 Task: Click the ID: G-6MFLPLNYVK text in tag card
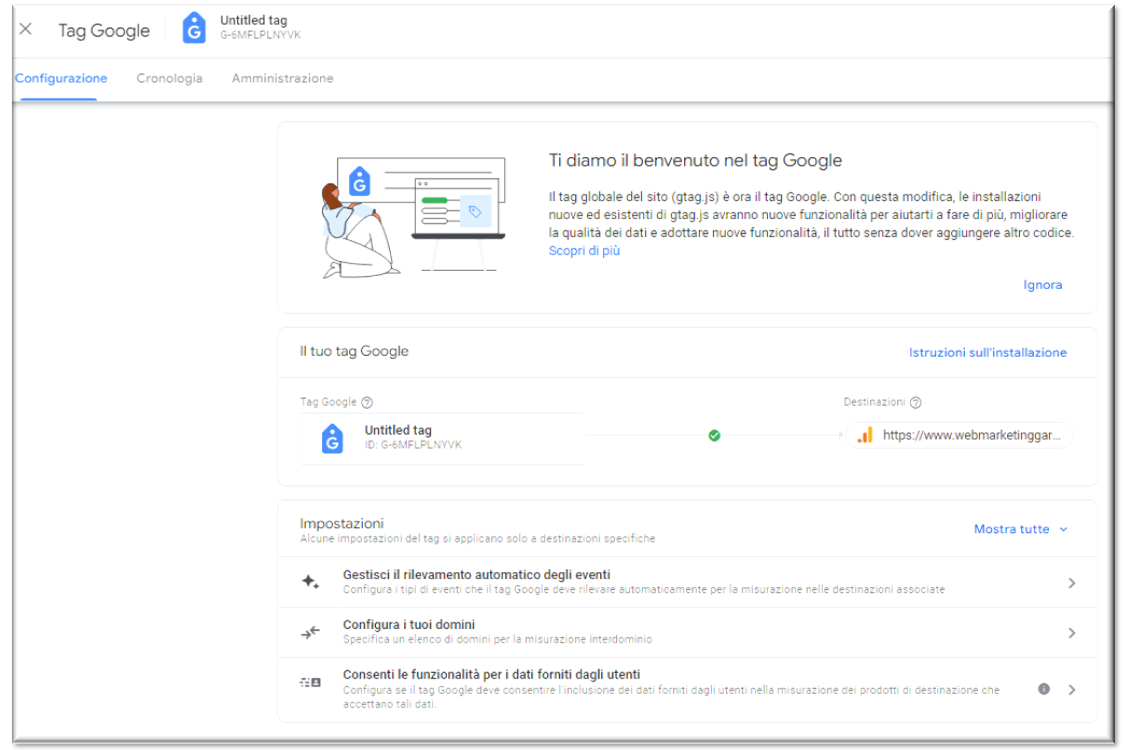tap(413, 445)
